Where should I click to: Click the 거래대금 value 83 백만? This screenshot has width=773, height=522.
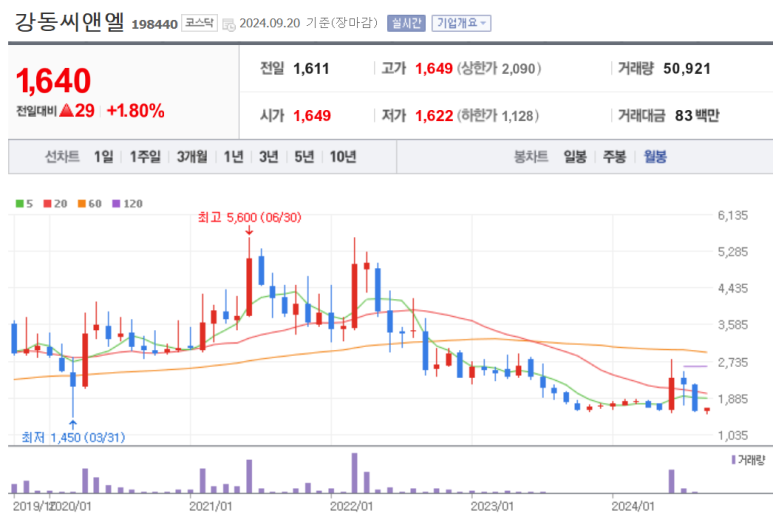697,116
